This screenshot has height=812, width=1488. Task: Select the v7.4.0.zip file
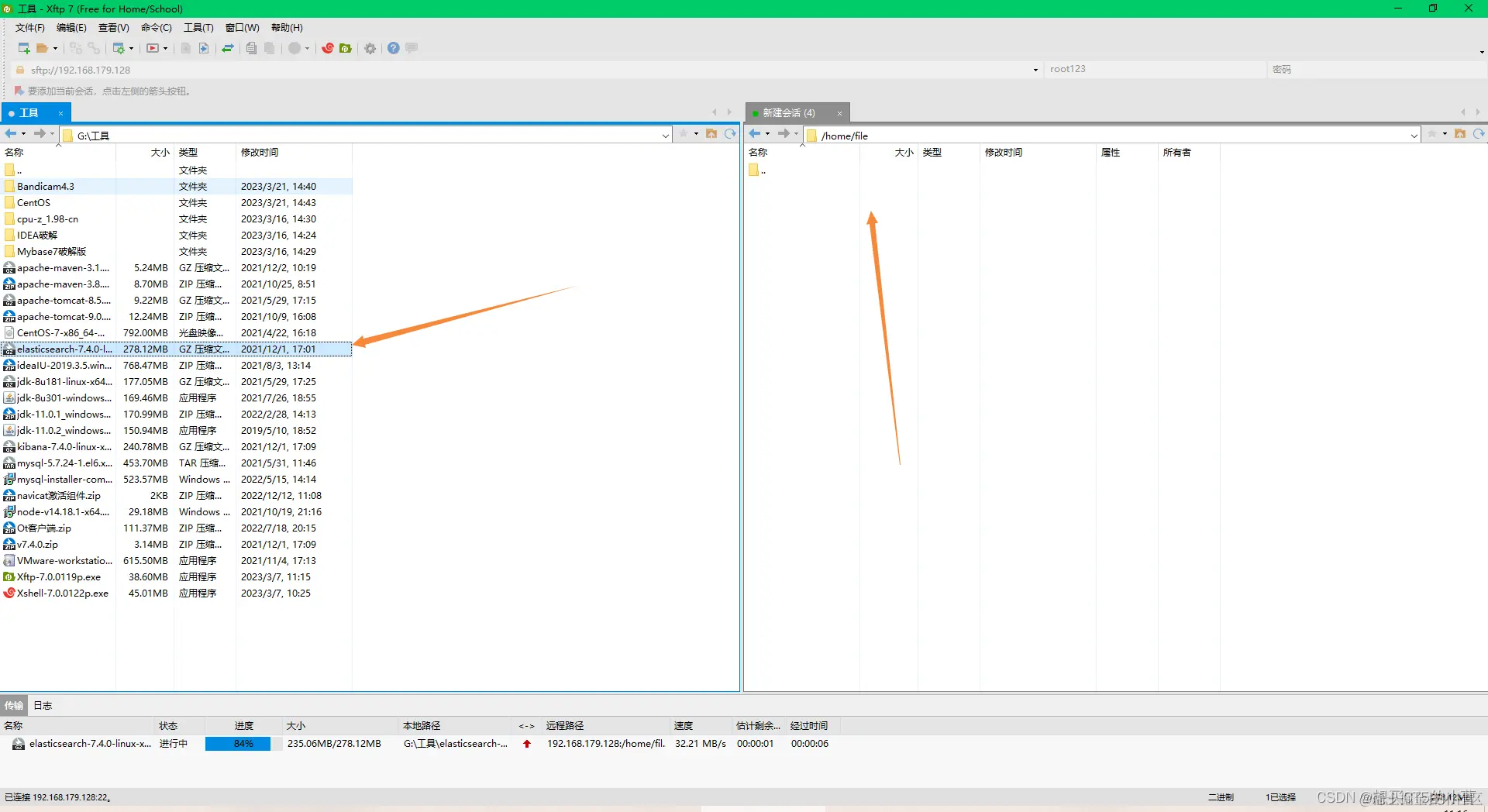coord(176,545)
